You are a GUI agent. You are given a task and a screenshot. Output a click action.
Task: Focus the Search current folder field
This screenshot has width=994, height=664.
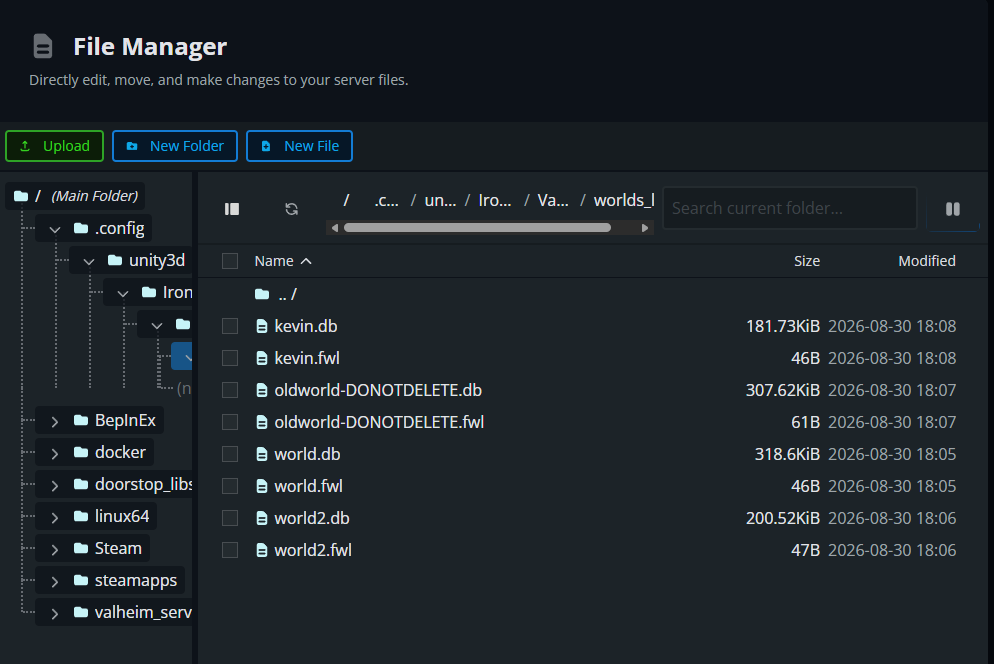coord(790,208)
